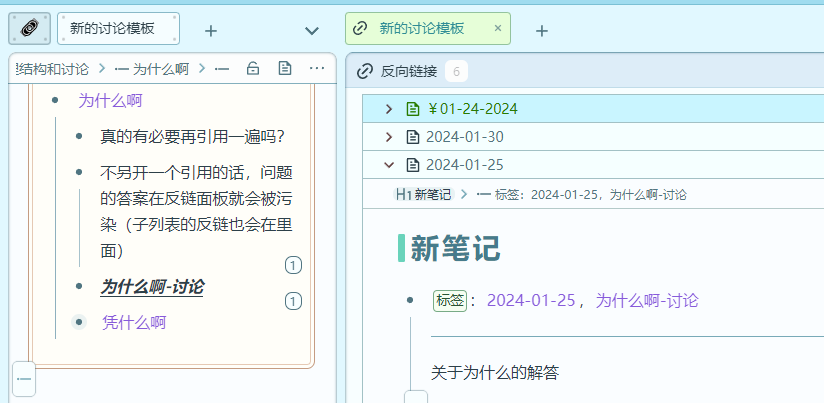Click the bold italic 为什么啊-讨论 item

point(151,287)
